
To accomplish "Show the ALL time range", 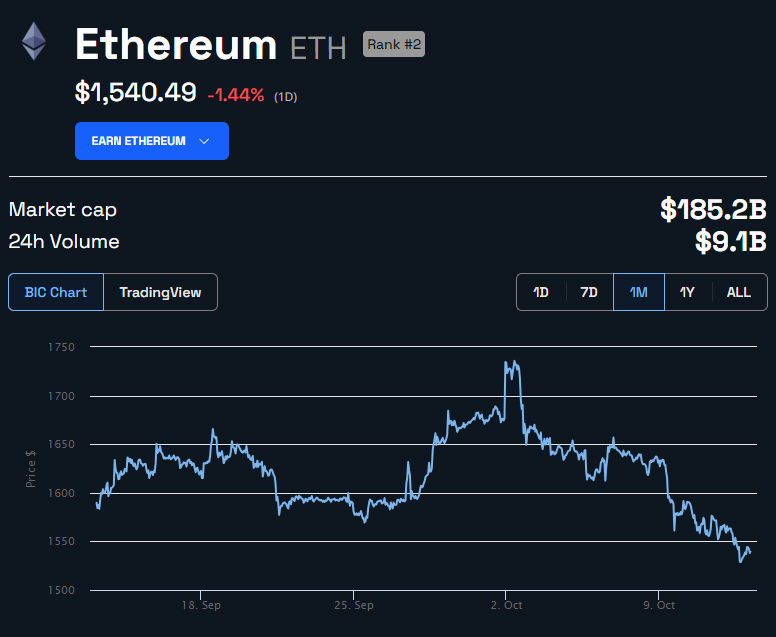I will click(738, 292).
